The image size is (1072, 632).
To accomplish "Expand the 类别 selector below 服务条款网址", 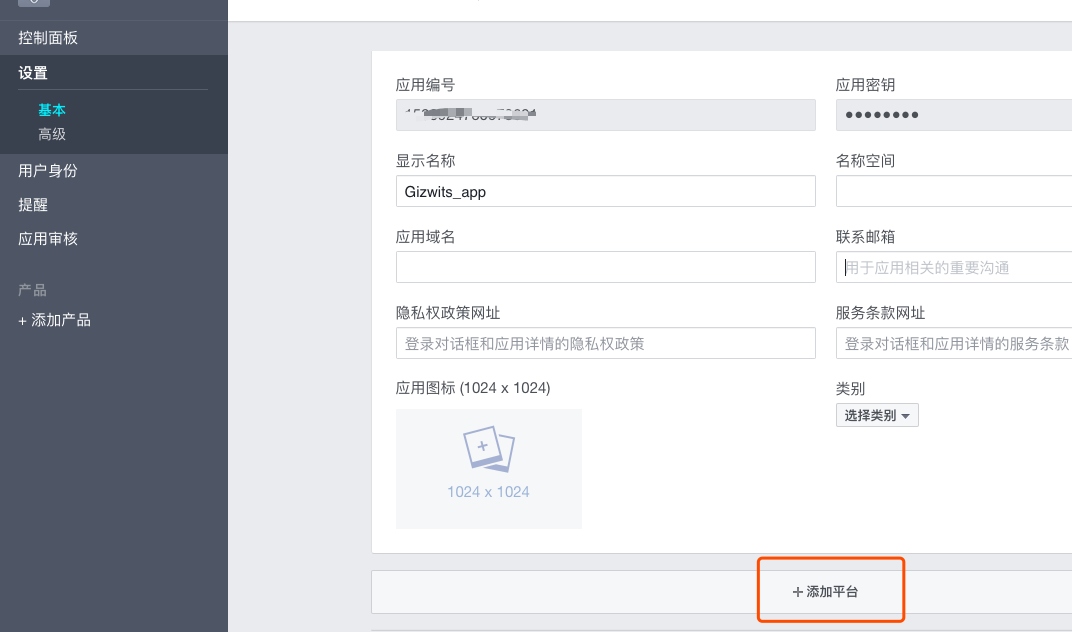I will pos(877,415).
